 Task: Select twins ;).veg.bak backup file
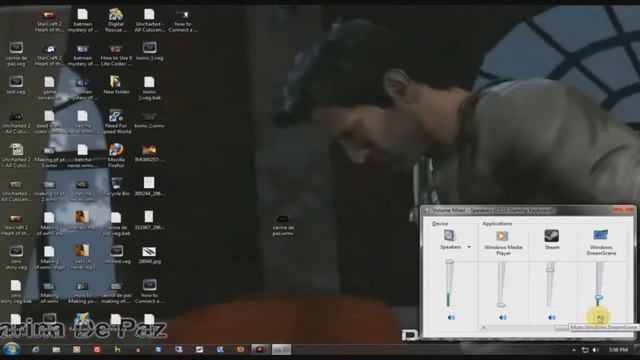coord(149,88)
